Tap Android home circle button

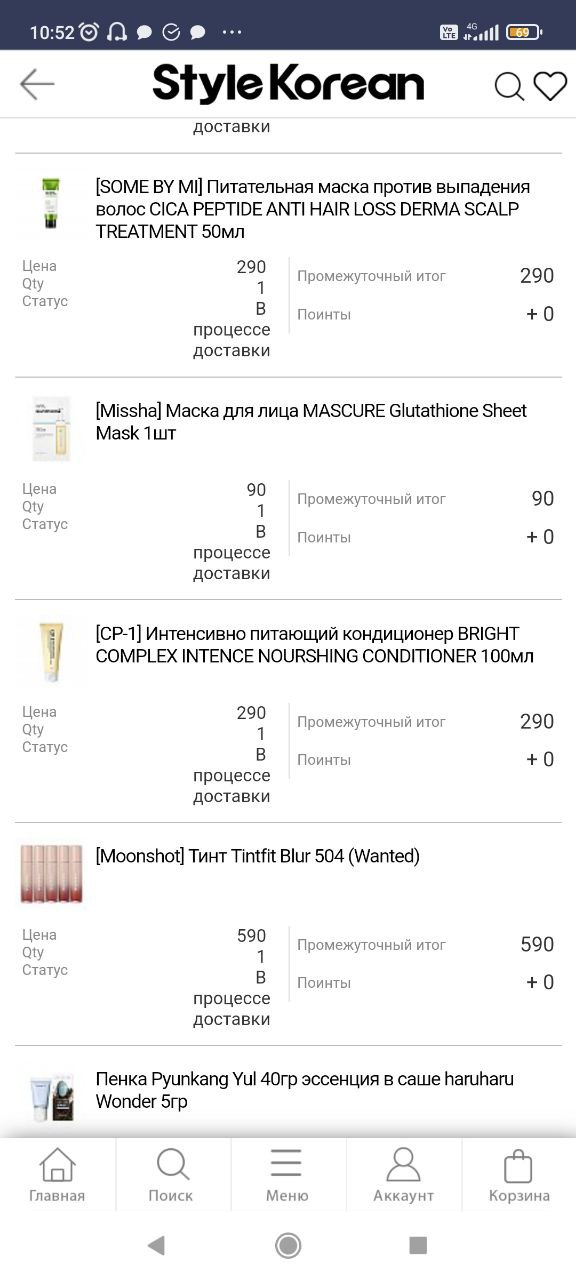(288, 1245)
